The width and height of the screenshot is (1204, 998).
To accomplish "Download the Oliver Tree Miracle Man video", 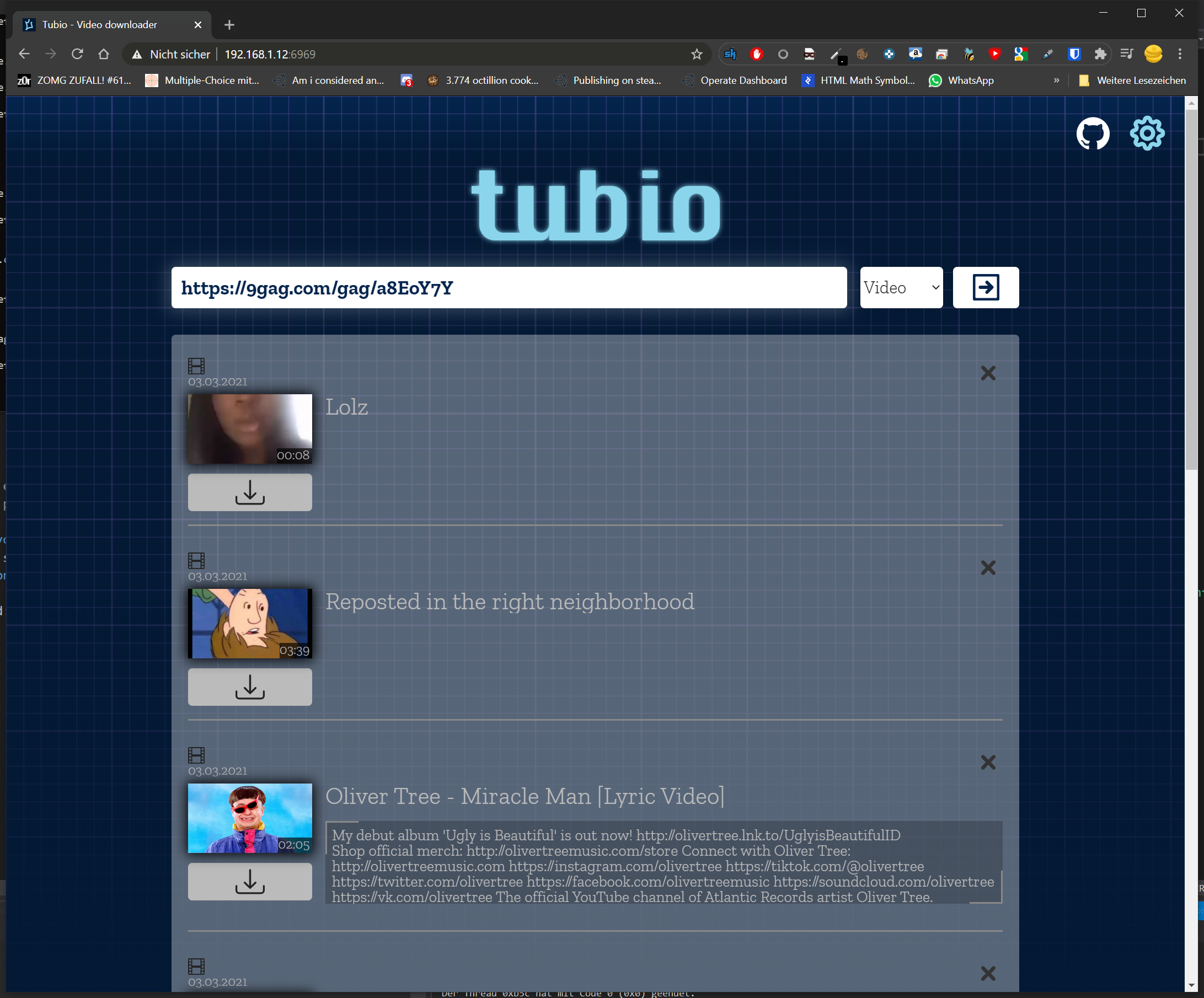I will click(250, 881).
